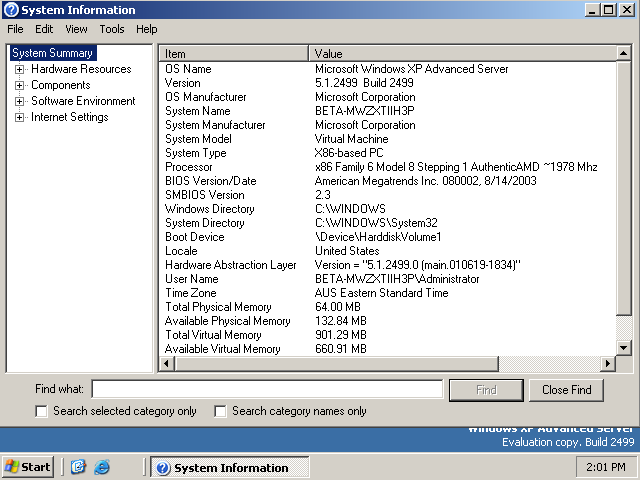Click the vertical scrollbar up arrow
640x480 pixels.
624,53
